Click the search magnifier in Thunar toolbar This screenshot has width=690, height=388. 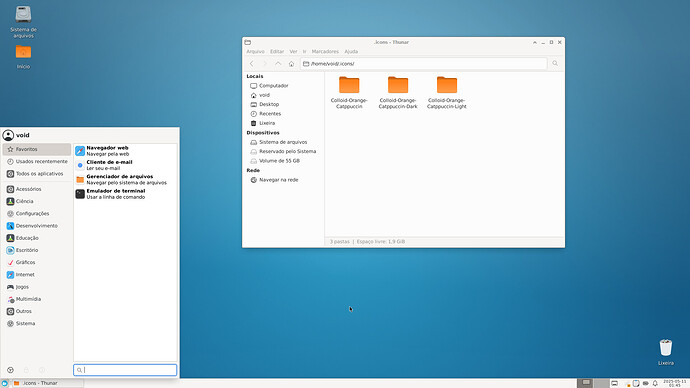pyautogui.click(x=555, y=63)
